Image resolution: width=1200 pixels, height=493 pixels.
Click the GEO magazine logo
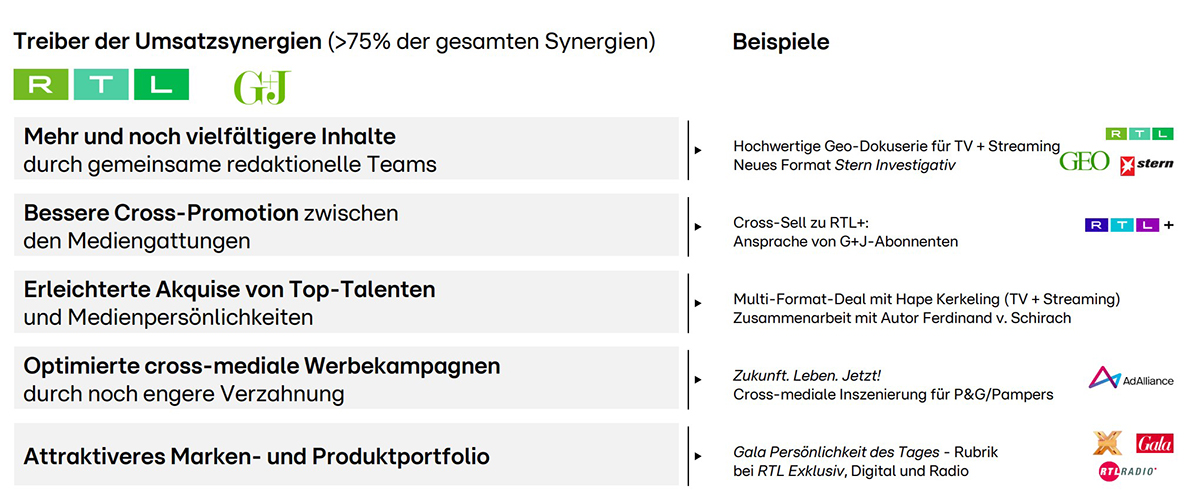tap(1084, 162)
